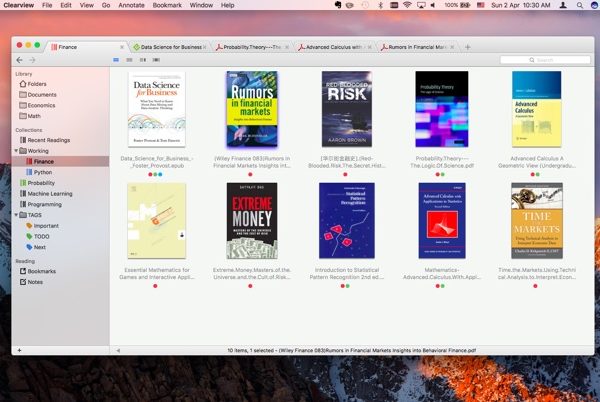Viewport: 600px width, 402px height.
Task: Add a new tab with plus button
Action: pyautogui.click(x=468, y=47)
